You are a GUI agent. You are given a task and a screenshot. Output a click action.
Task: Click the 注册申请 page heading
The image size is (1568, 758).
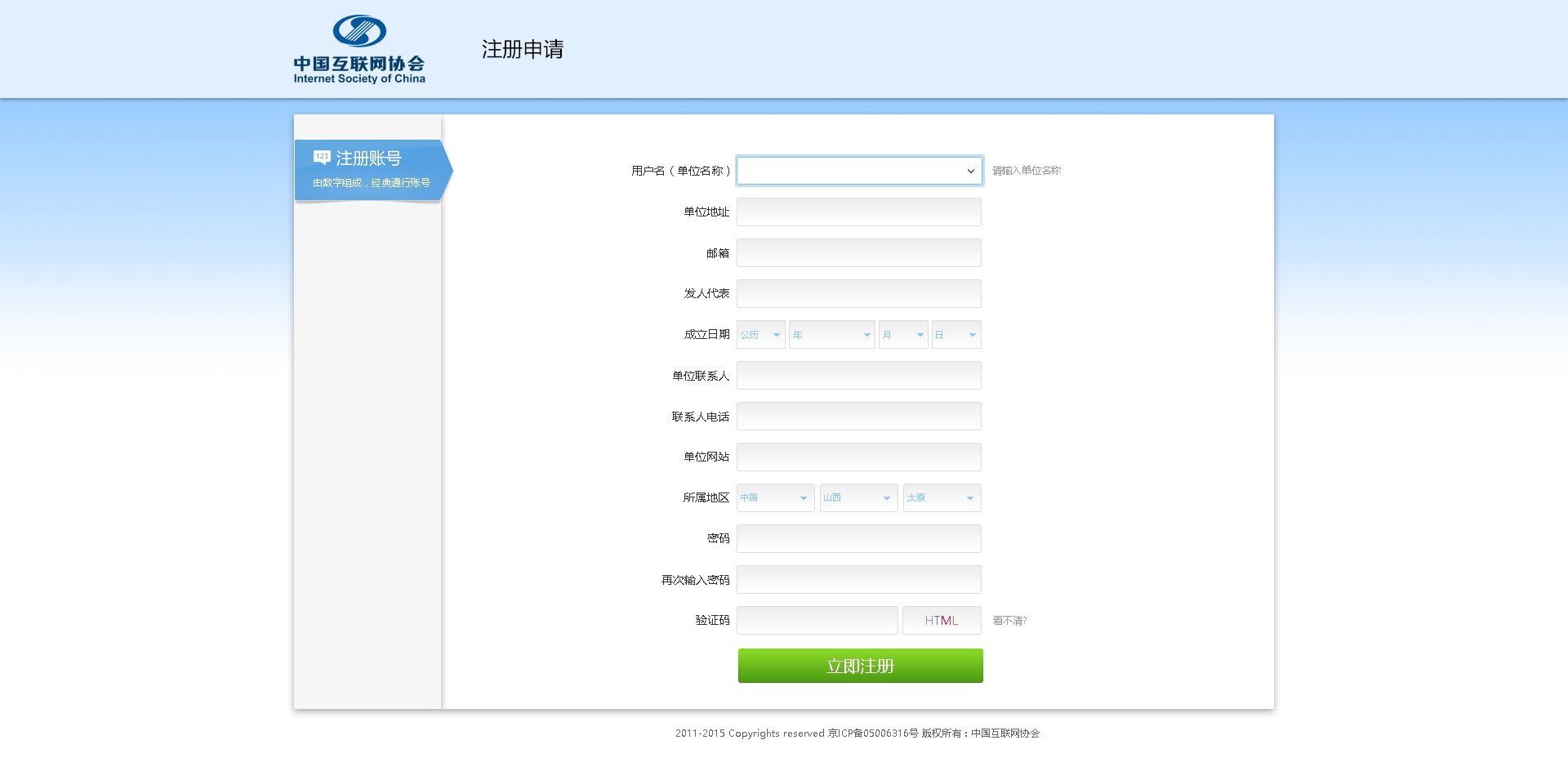pyautogui.click(x=523, y=49)
